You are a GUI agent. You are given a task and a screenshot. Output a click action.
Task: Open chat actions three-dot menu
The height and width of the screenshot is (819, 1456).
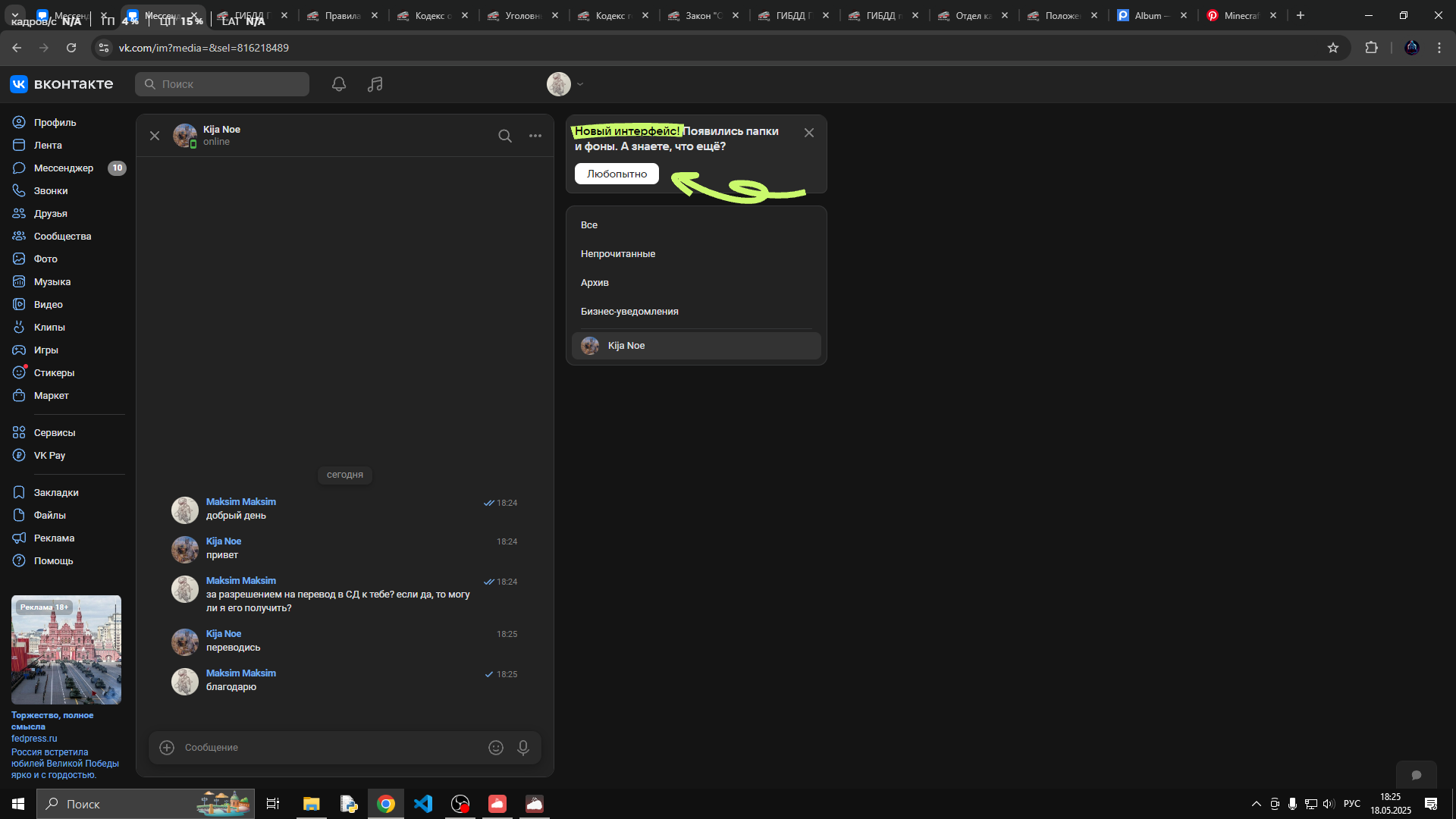tap(535, 136)
